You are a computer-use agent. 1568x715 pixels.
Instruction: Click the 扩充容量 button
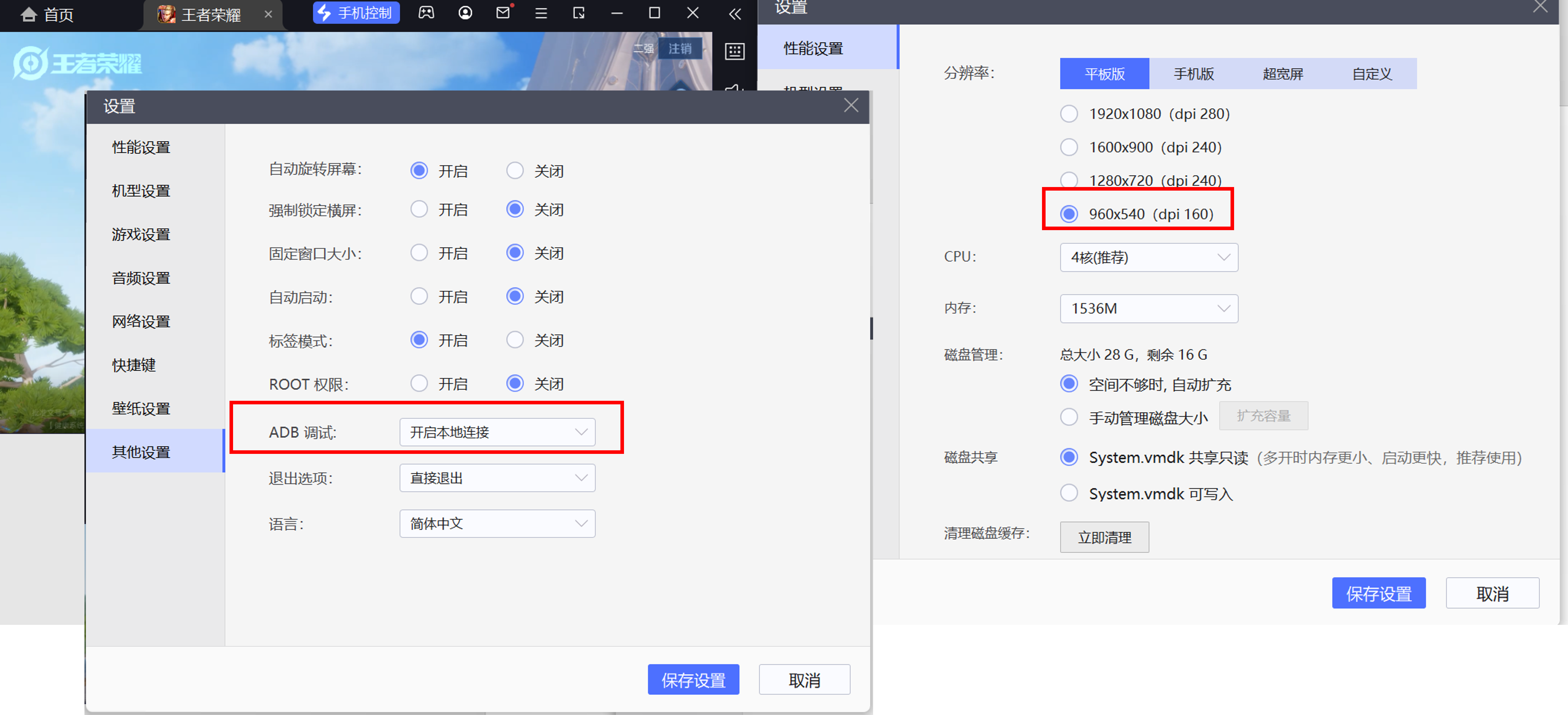(1264, 416)
